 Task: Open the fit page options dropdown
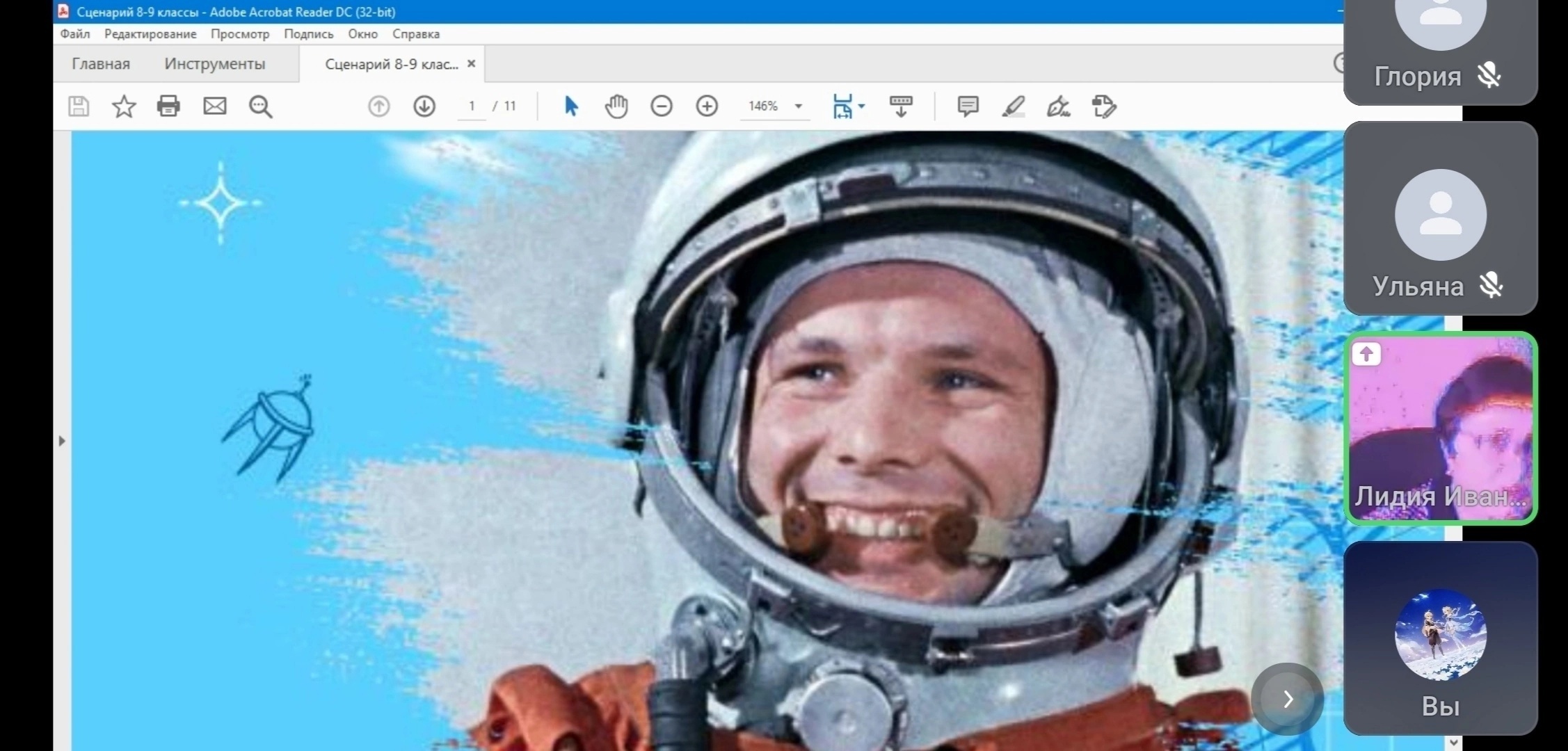849,106
